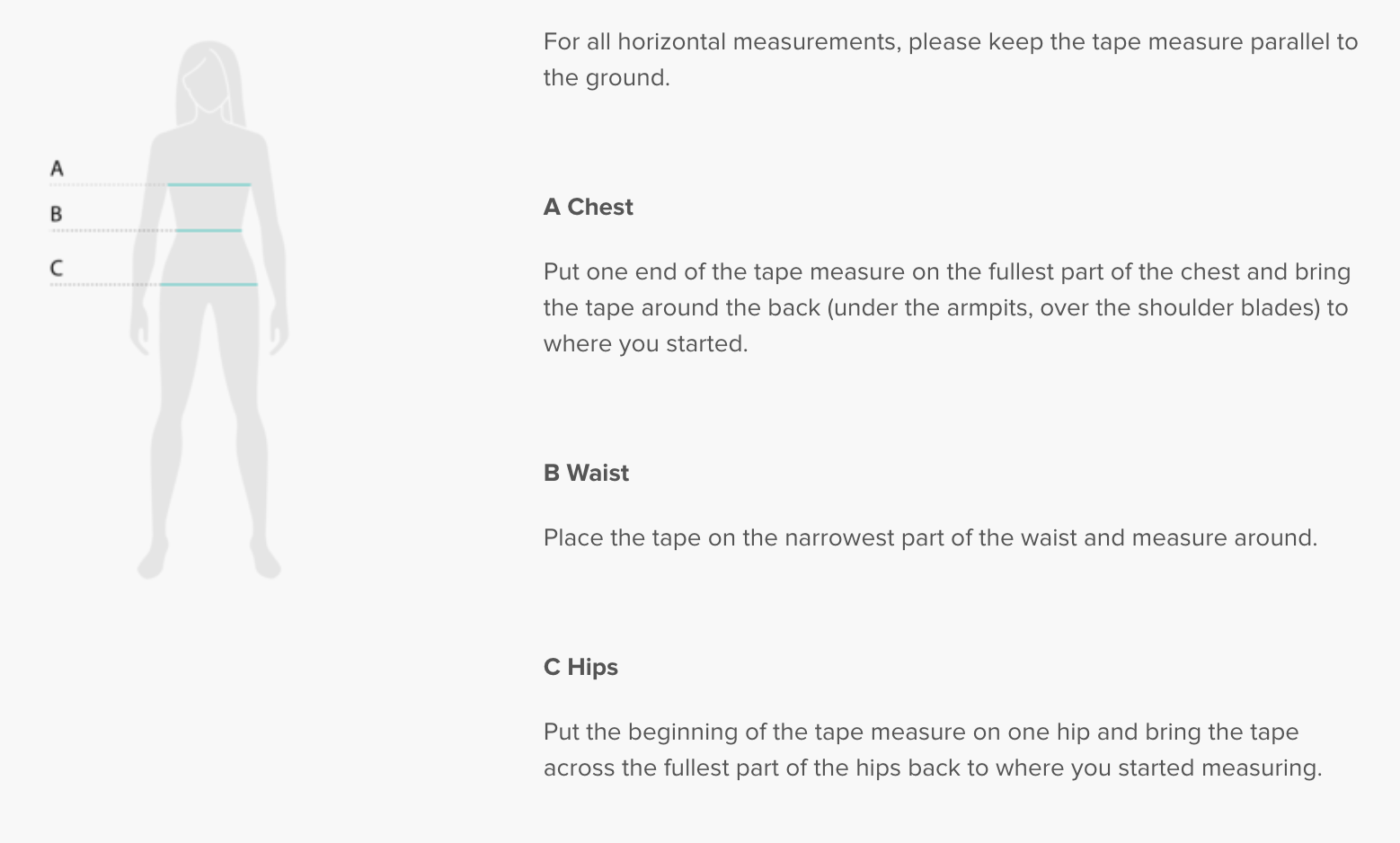The width and height of the screenshot is (1400, 843).
Task: Click the chest measuring instructions paragraph
Action: 946,307
